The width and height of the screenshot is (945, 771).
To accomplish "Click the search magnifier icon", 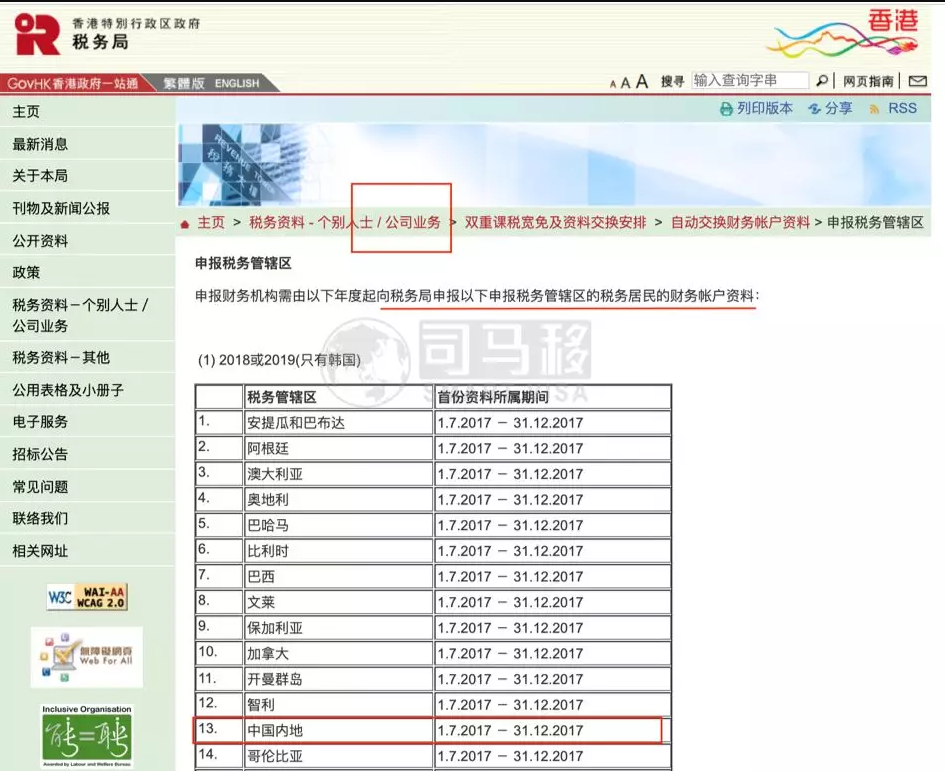I will point(820,82).
